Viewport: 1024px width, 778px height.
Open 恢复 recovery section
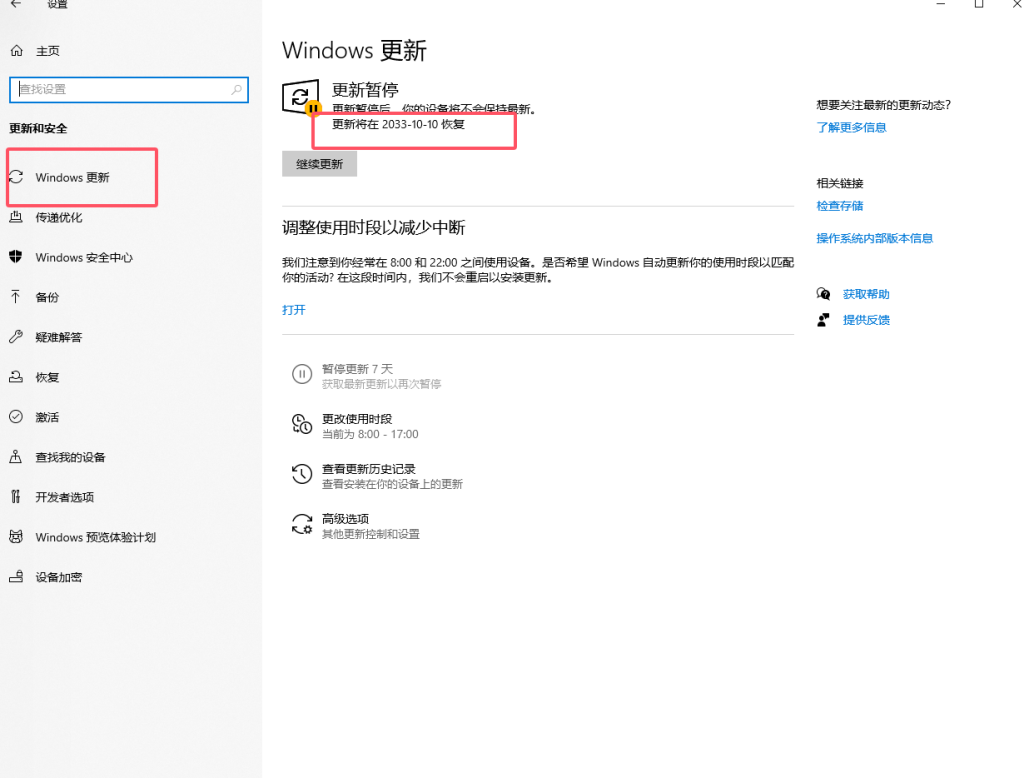coord(47,378)
